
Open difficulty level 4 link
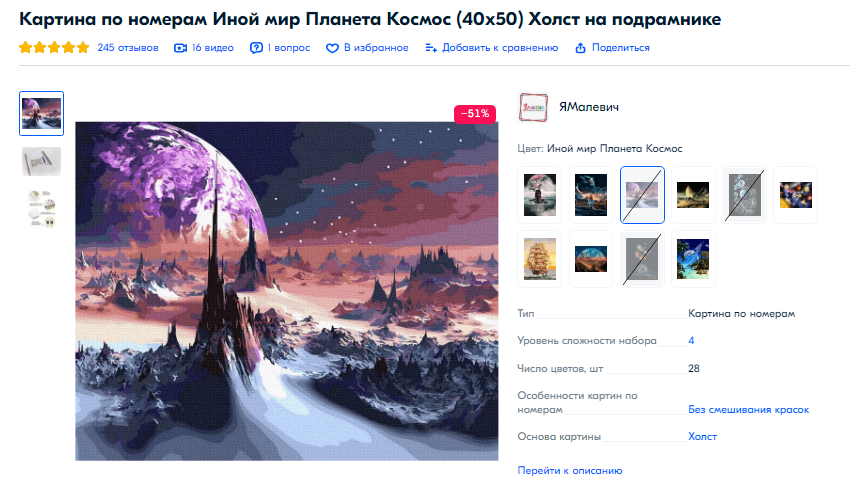[691, 341]
